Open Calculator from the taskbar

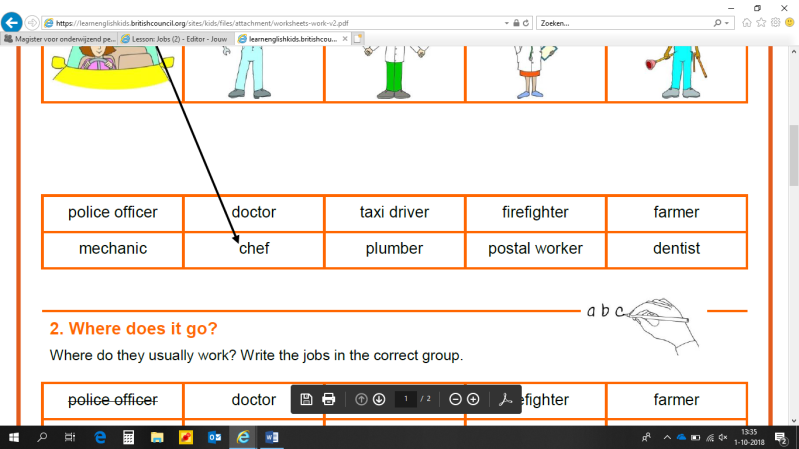pyautogui.click(x=128, y=437)
